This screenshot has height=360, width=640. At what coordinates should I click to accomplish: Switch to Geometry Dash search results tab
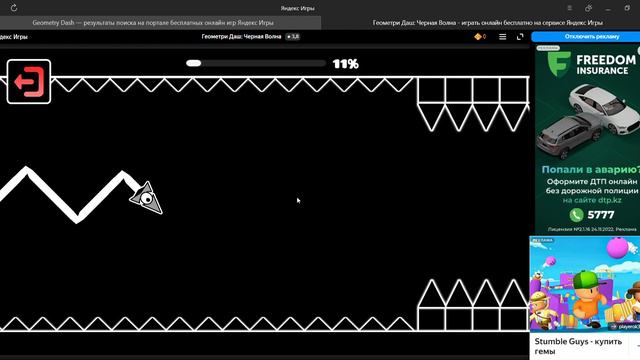coord(153,23)
